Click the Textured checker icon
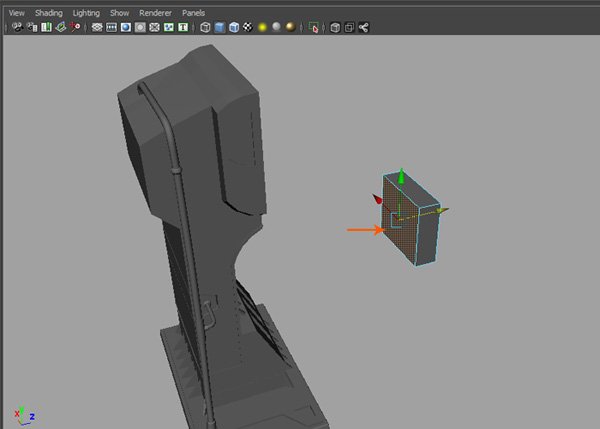 (x=248, y=27)
